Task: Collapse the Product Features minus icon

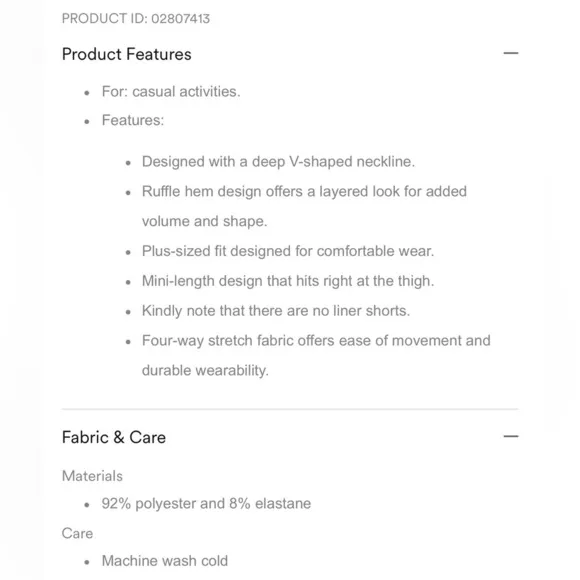Action: pos(510,53)
